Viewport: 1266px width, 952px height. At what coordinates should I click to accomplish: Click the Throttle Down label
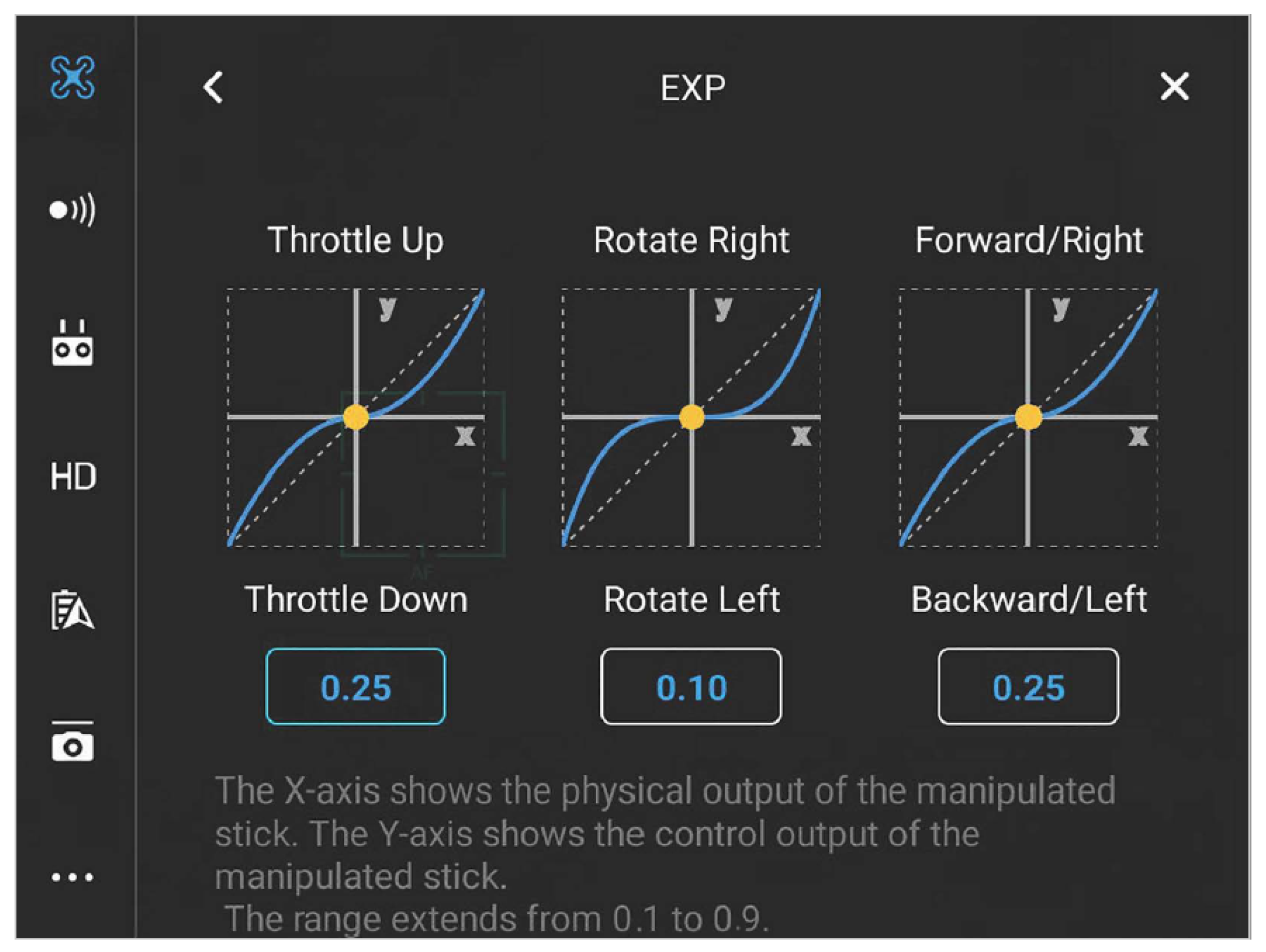coord(356,599)
